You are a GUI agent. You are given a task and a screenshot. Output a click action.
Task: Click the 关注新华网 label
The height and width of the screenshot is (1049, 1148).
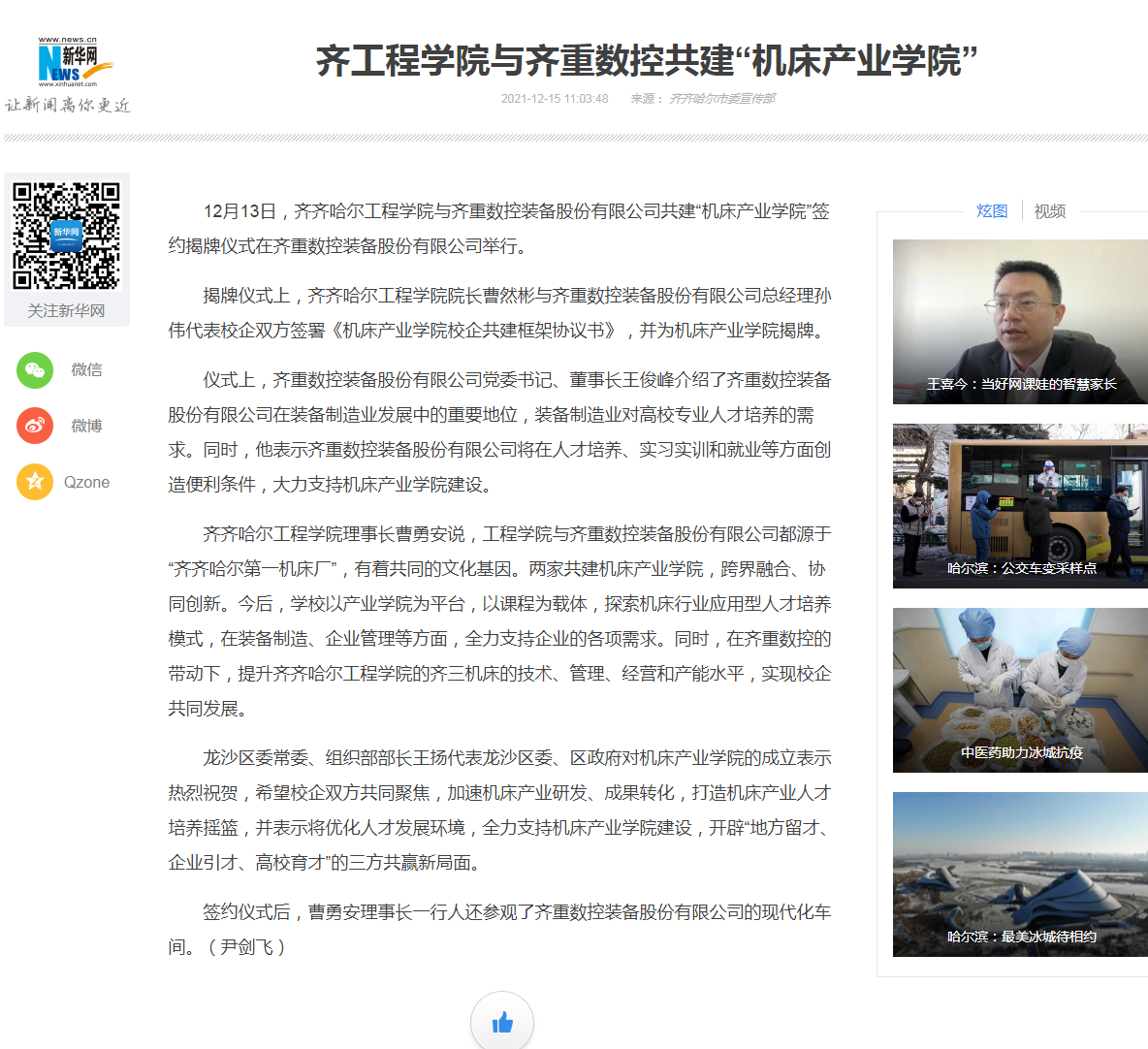pyautogui.click(x=66, y=310)
